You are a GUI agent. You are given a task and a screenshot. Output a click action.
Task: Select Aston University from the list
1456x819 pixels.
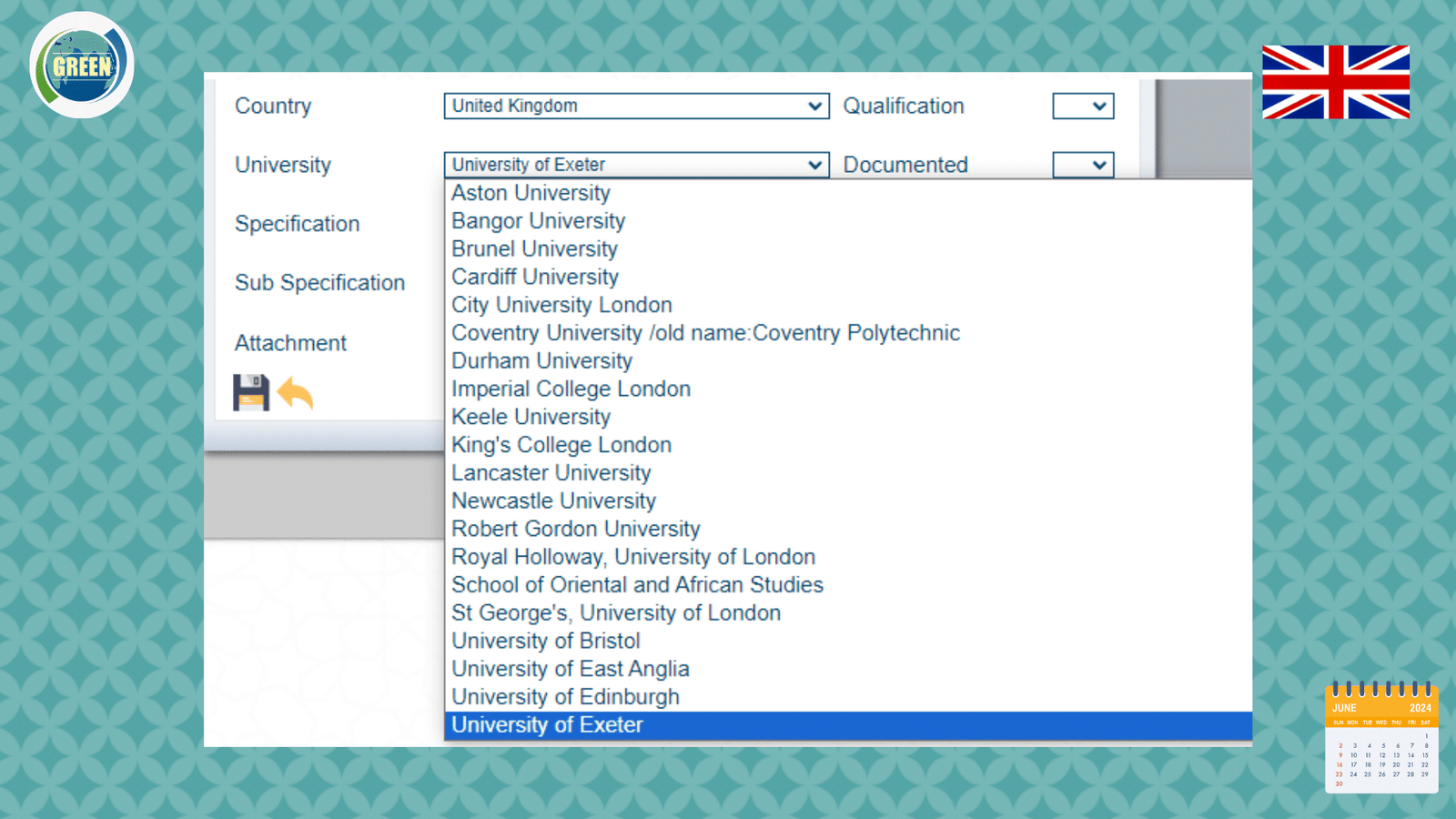tap(531, 193)
